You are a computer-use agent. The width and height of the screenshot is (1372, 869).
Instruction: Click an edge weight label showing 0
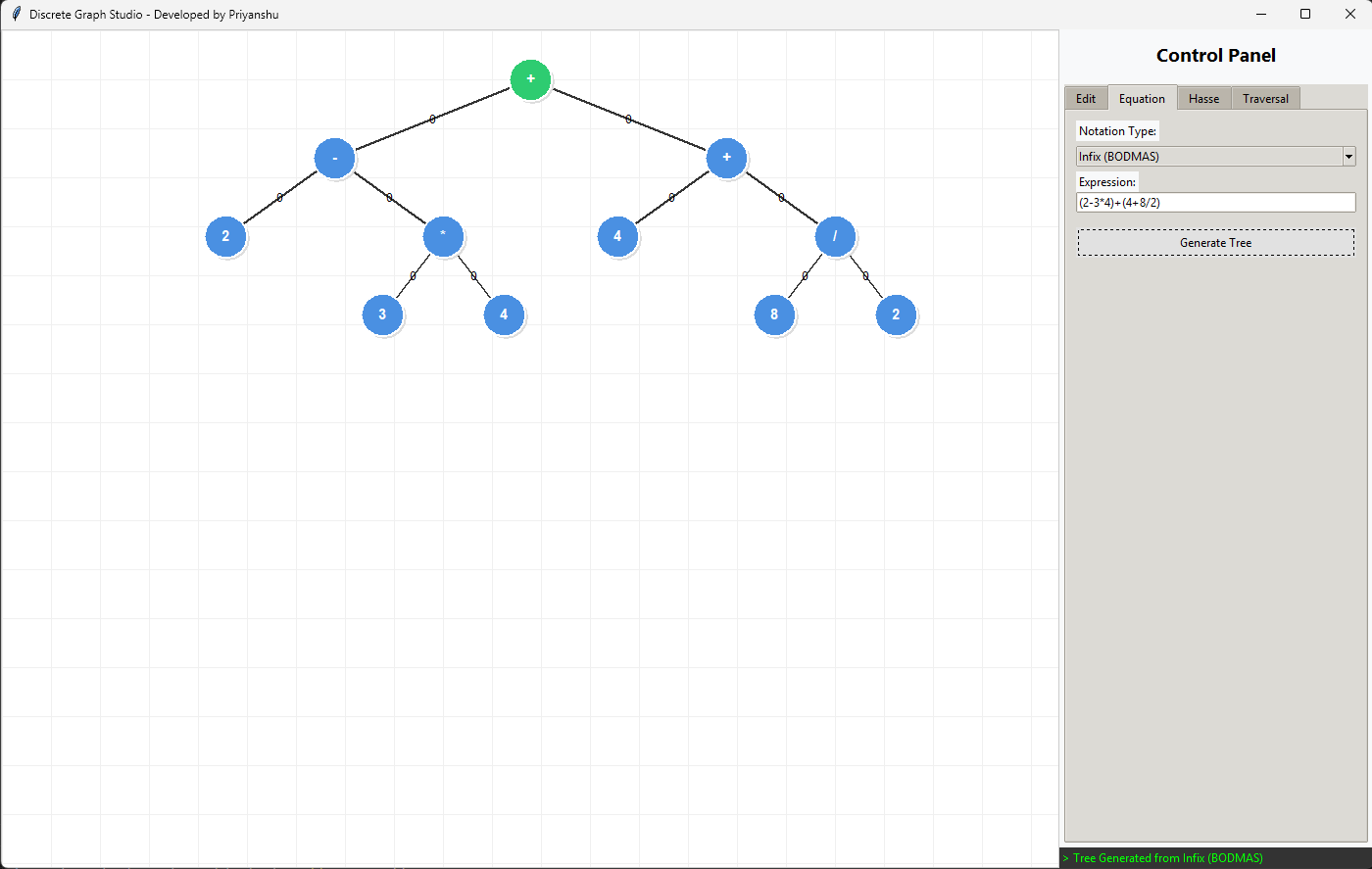[x=432, y=119]
